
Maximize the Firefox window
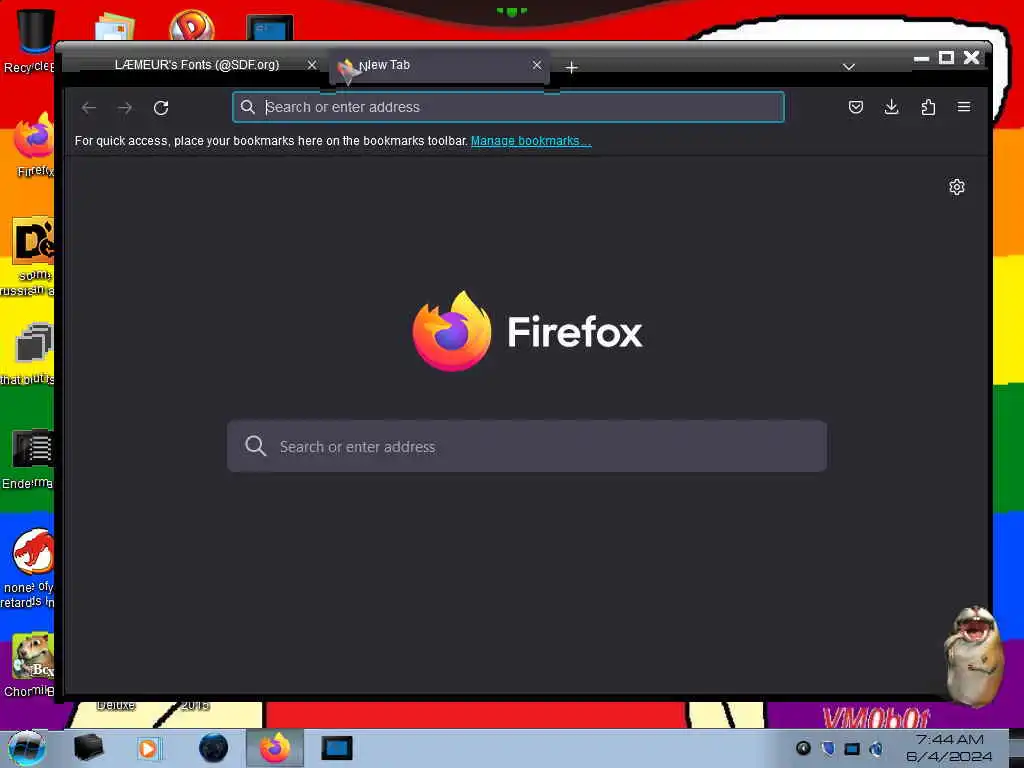point(946,57)
